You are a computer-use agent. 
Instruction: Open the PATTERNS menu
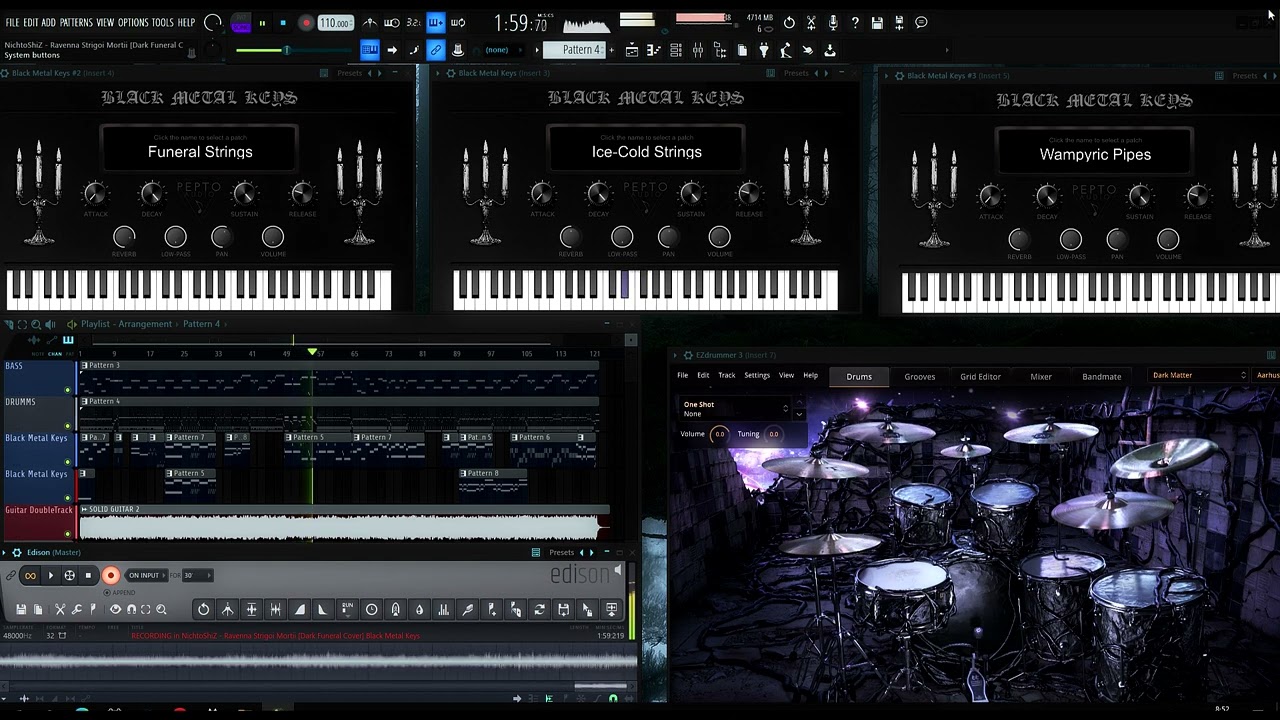point(76,22)
